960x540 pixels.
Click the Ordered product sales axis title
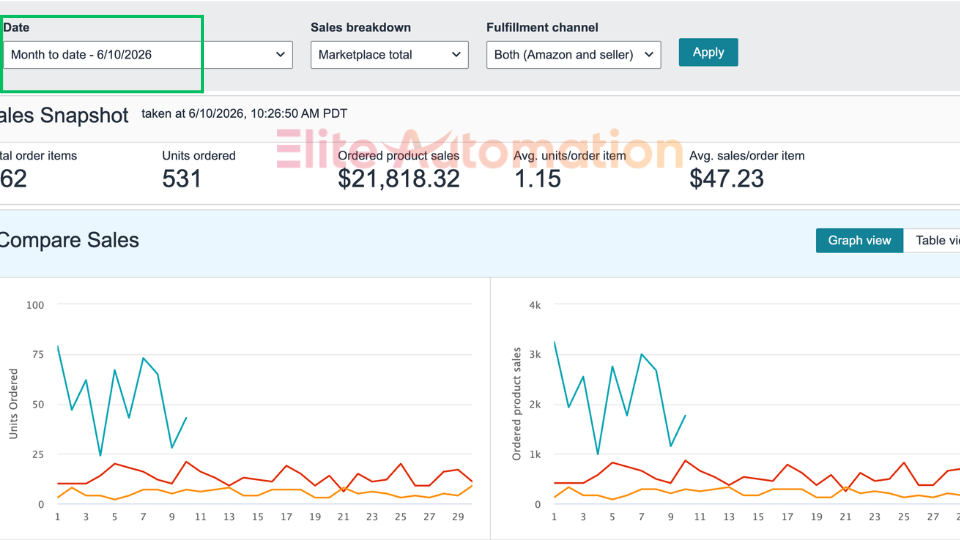point(517,403)
